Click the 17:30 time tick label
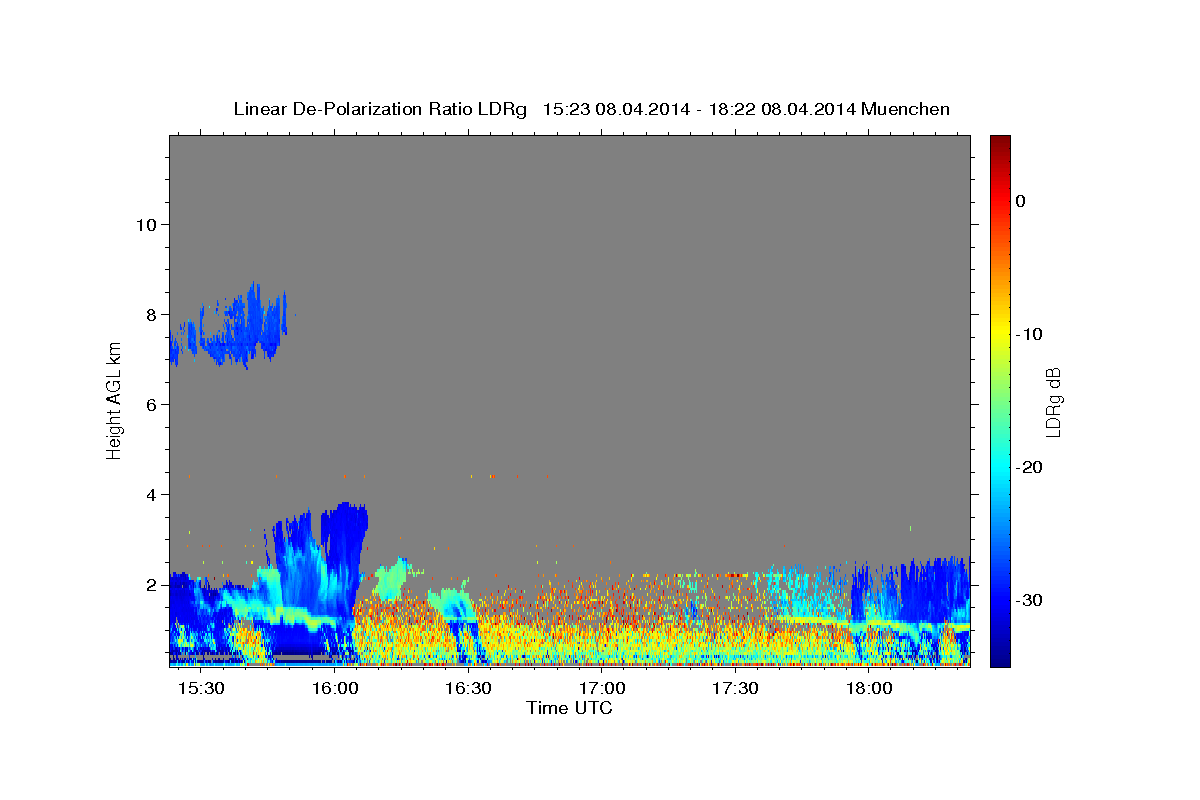The height and width of the screenshot is (800, 1200). click(x=735, y=689)
